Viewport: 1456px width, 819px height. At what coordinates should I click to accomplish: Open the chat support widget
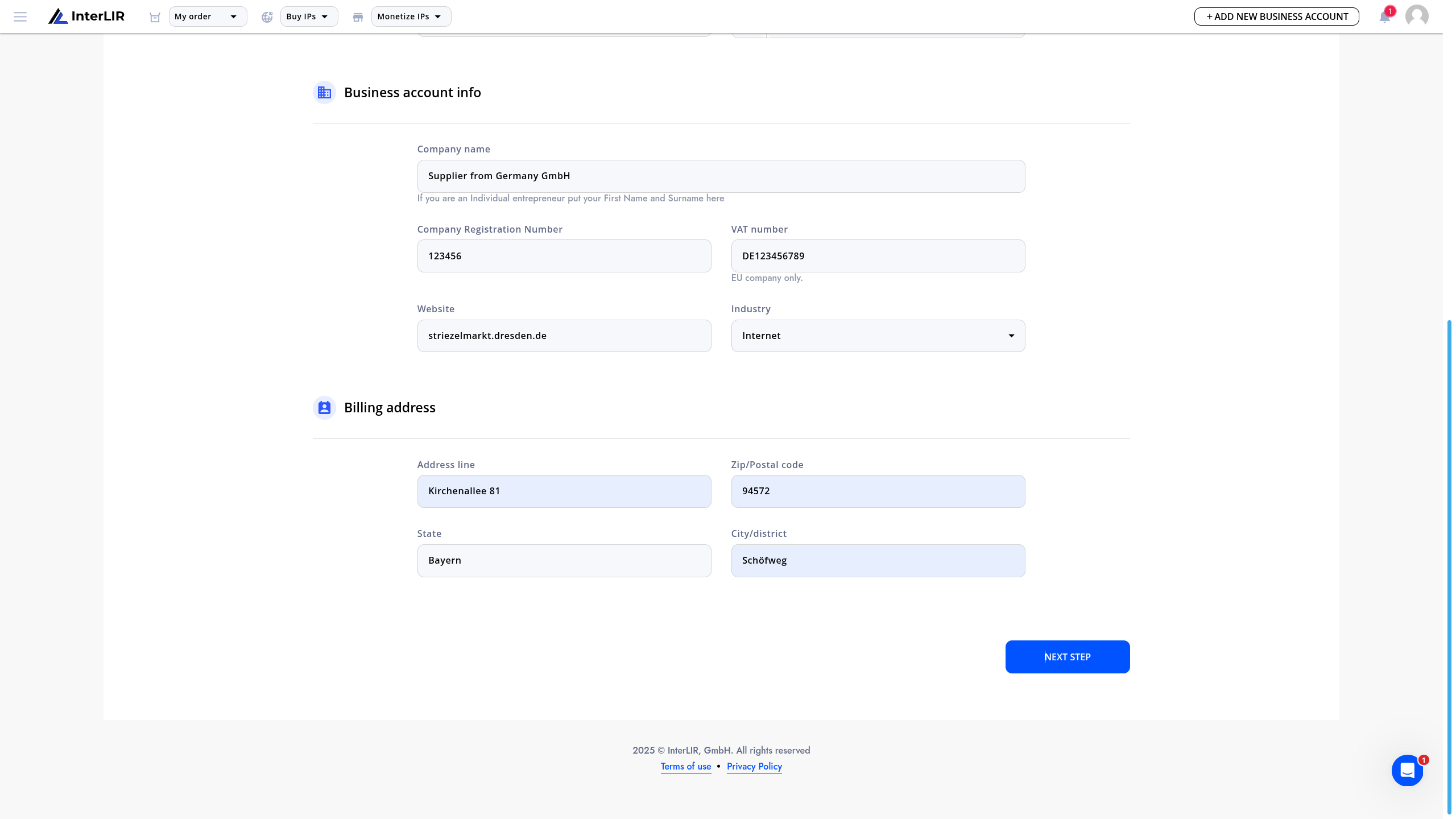(x=1408, y=771)
